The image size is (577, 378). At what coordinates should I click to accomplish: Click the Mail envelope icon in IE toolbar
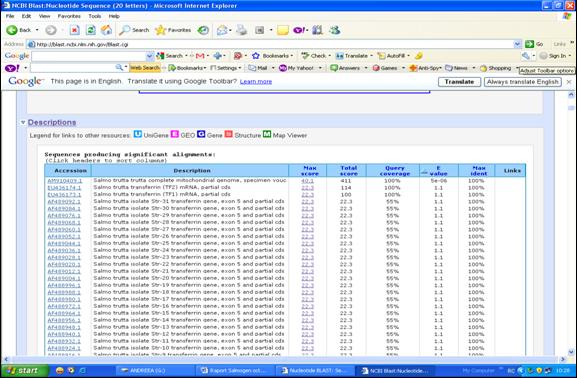point(222,30)
